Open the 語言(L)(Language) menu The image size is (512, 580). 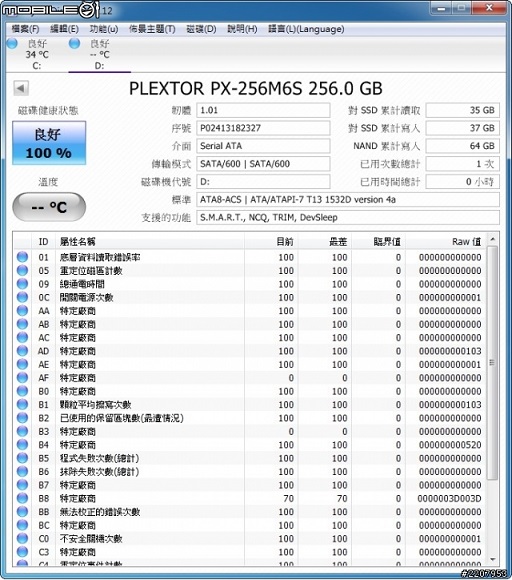tap(306, 29)
